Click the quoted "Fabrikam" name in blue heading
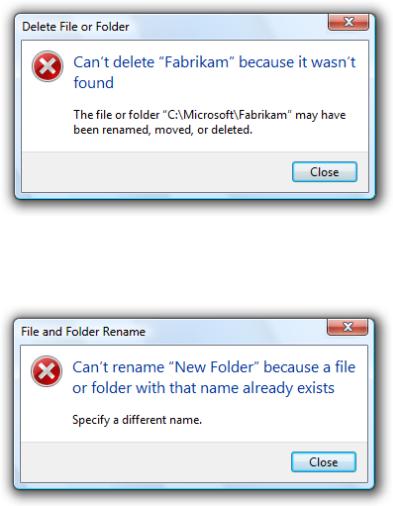This screenshot has height=506, width=393. tap(197, 62)
